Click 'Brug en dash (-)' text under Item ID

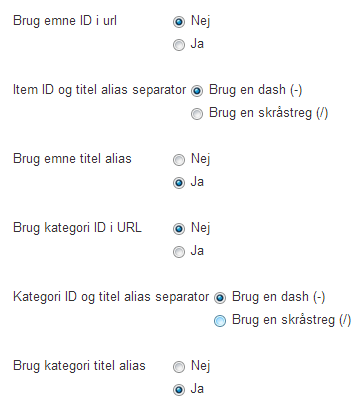tap(256, 90)
